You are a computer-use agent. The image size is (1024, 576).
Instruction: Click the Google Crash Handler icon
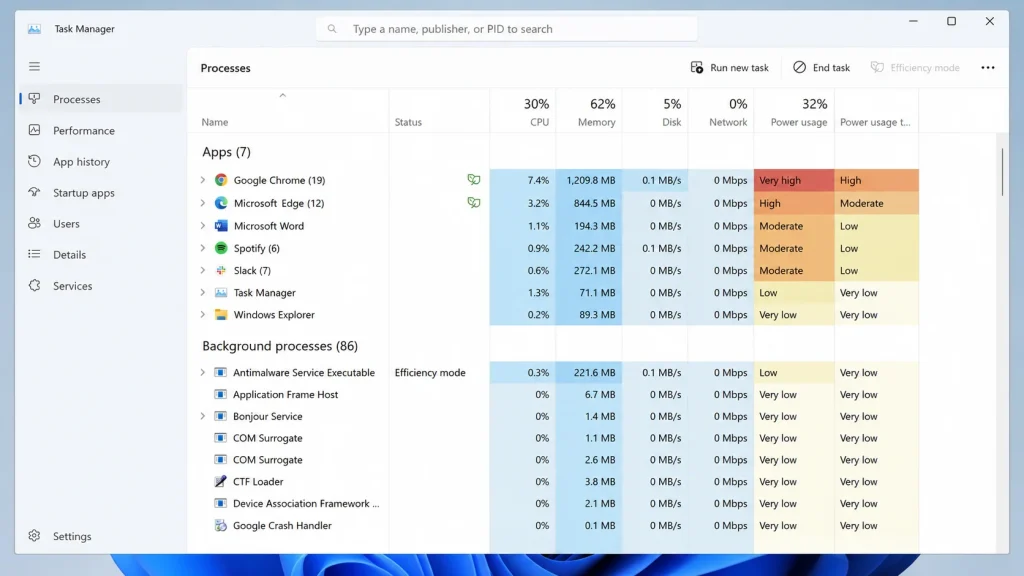[220, 525]
